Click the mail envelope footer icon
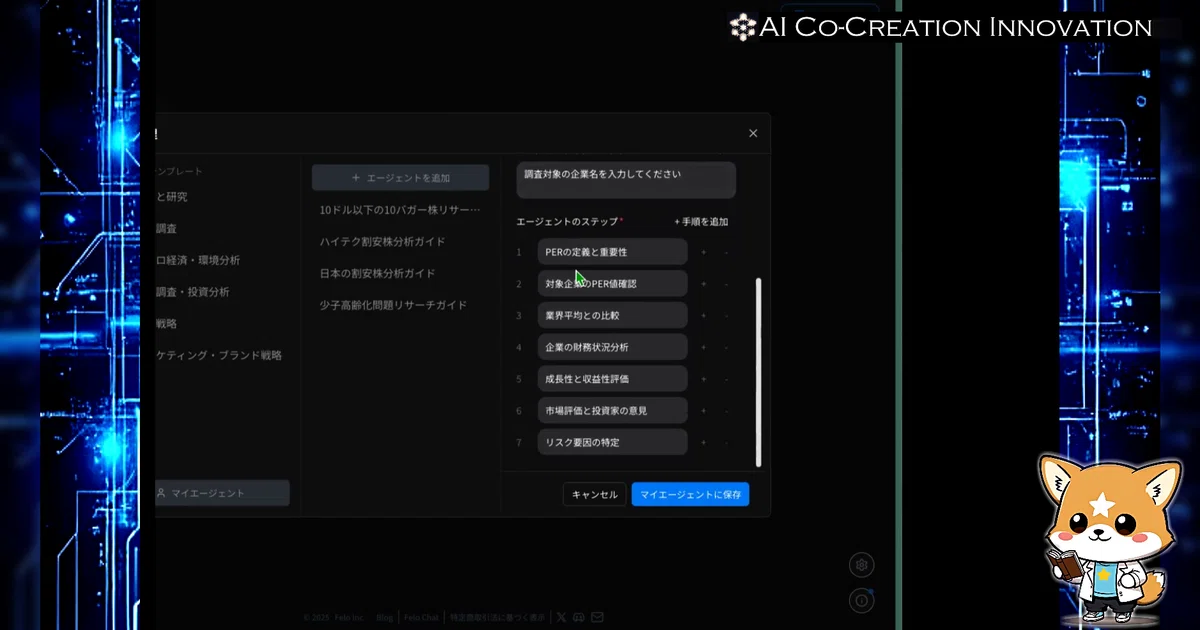The height and width of the screenshot is (630, 1200). (597, 617)
